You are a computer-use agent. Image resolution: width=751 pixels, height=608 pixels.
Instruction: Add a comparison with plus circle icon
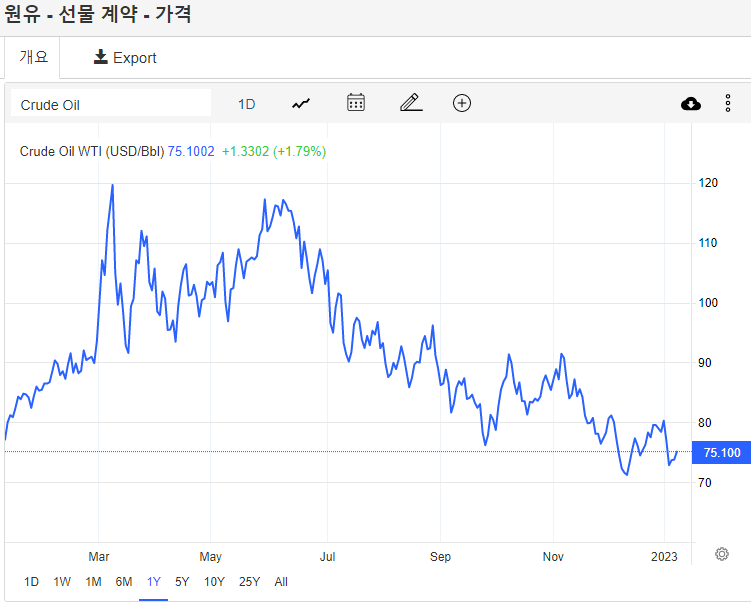tap(462, 103)
